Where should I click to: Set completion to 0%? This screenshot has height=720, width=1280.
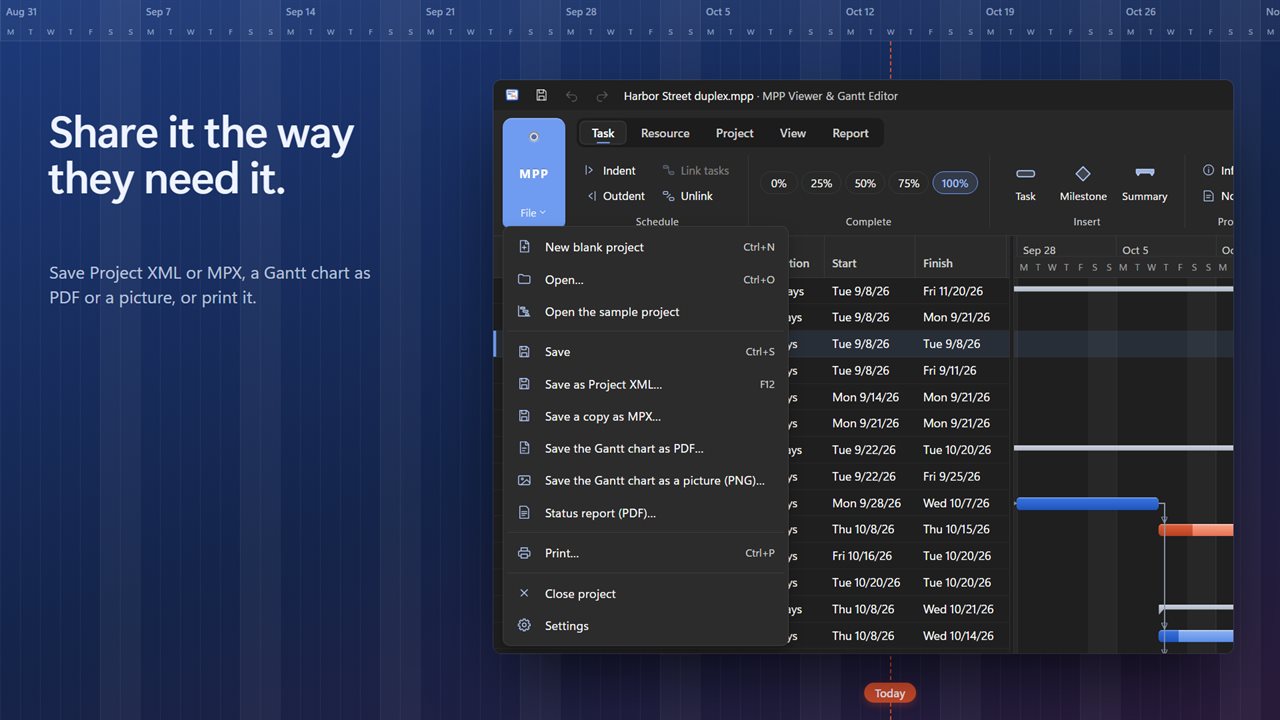pos(779,184)
